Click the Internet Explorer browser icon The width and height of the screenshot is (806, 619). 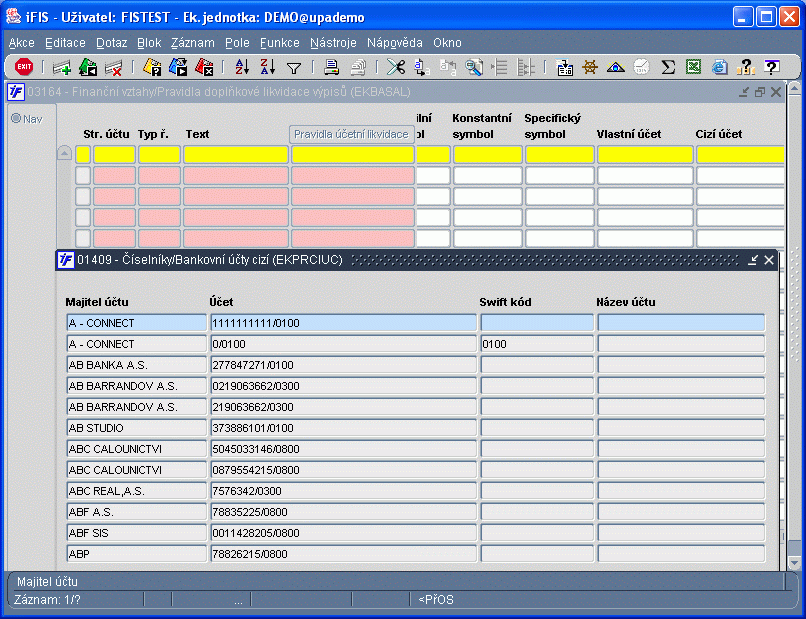(x=720, y=67)
